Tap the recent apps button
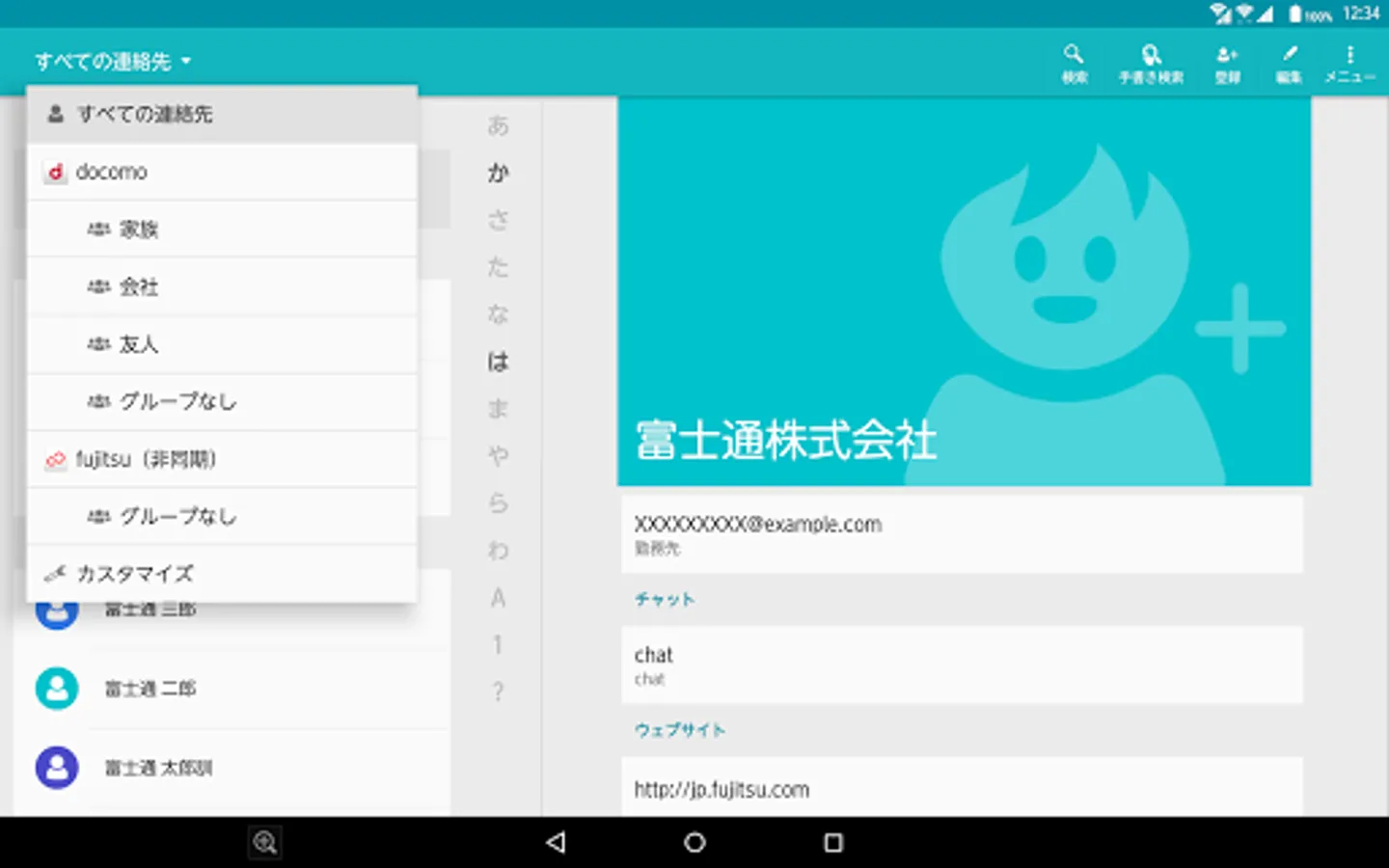 coord(833,843)
